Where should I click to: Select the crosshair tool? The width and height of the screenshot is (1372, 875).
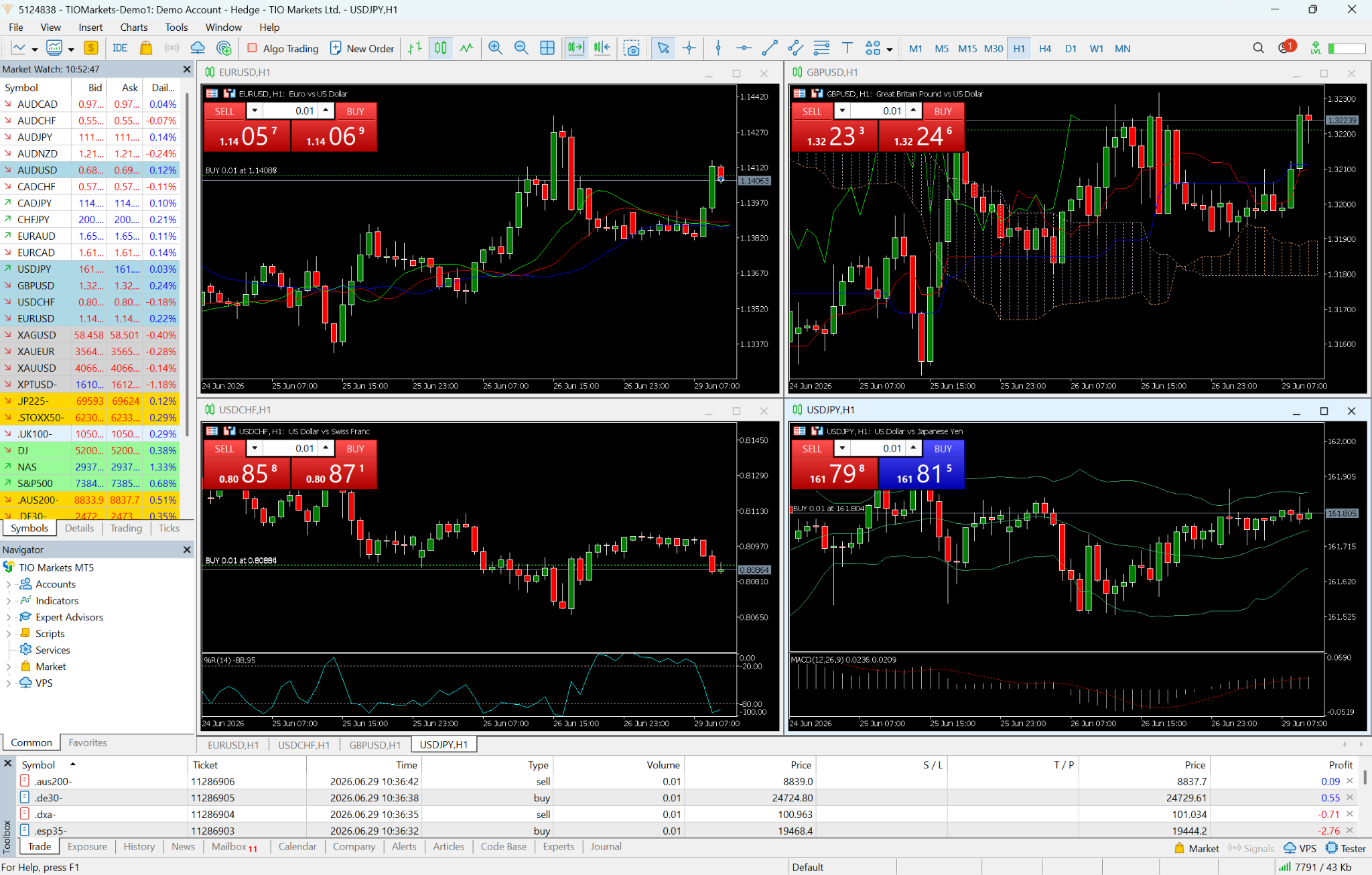click(689, 48)
